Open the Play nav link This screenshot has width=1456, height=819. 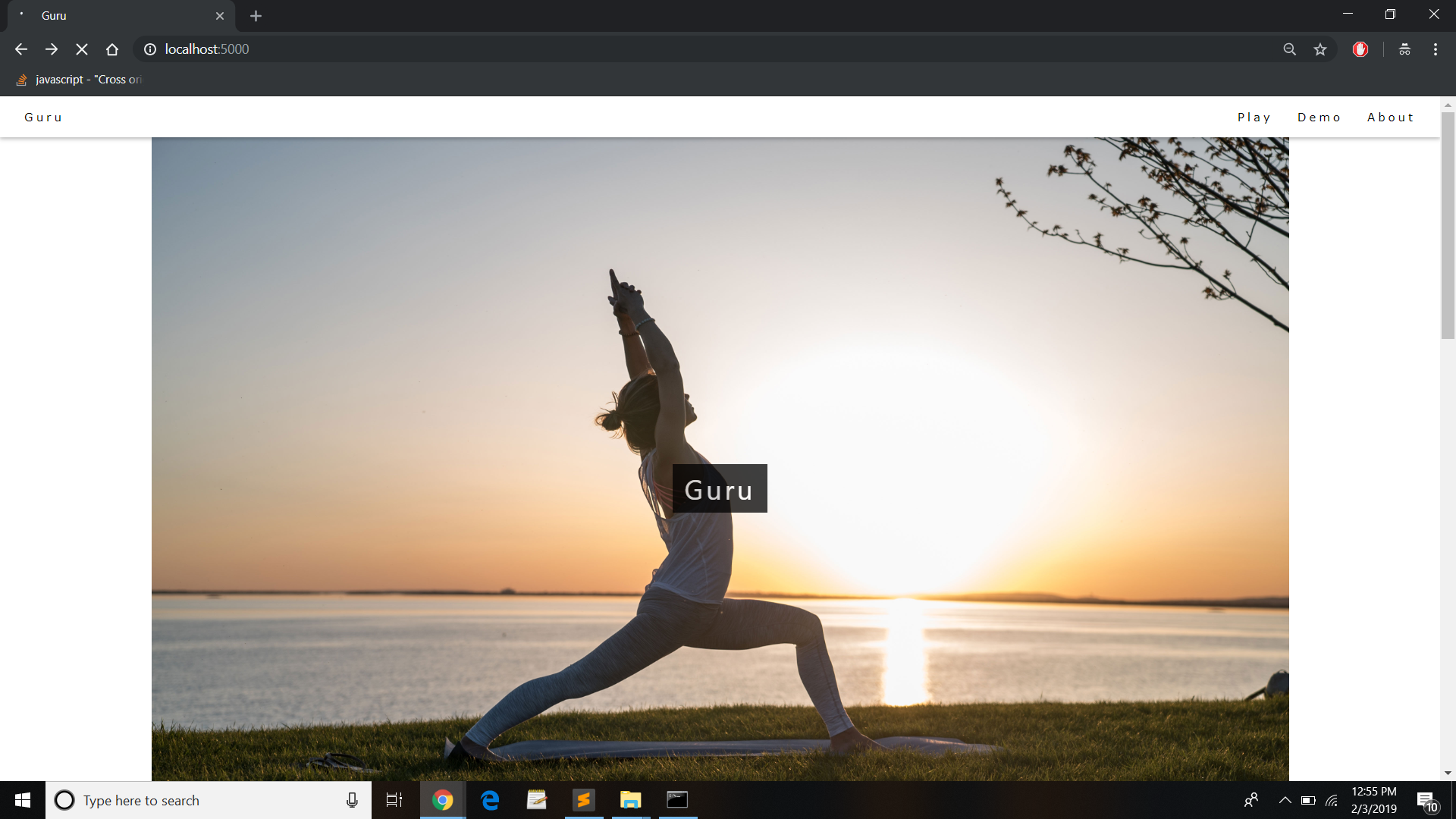pyautogui.click(x=1254, y=118)
